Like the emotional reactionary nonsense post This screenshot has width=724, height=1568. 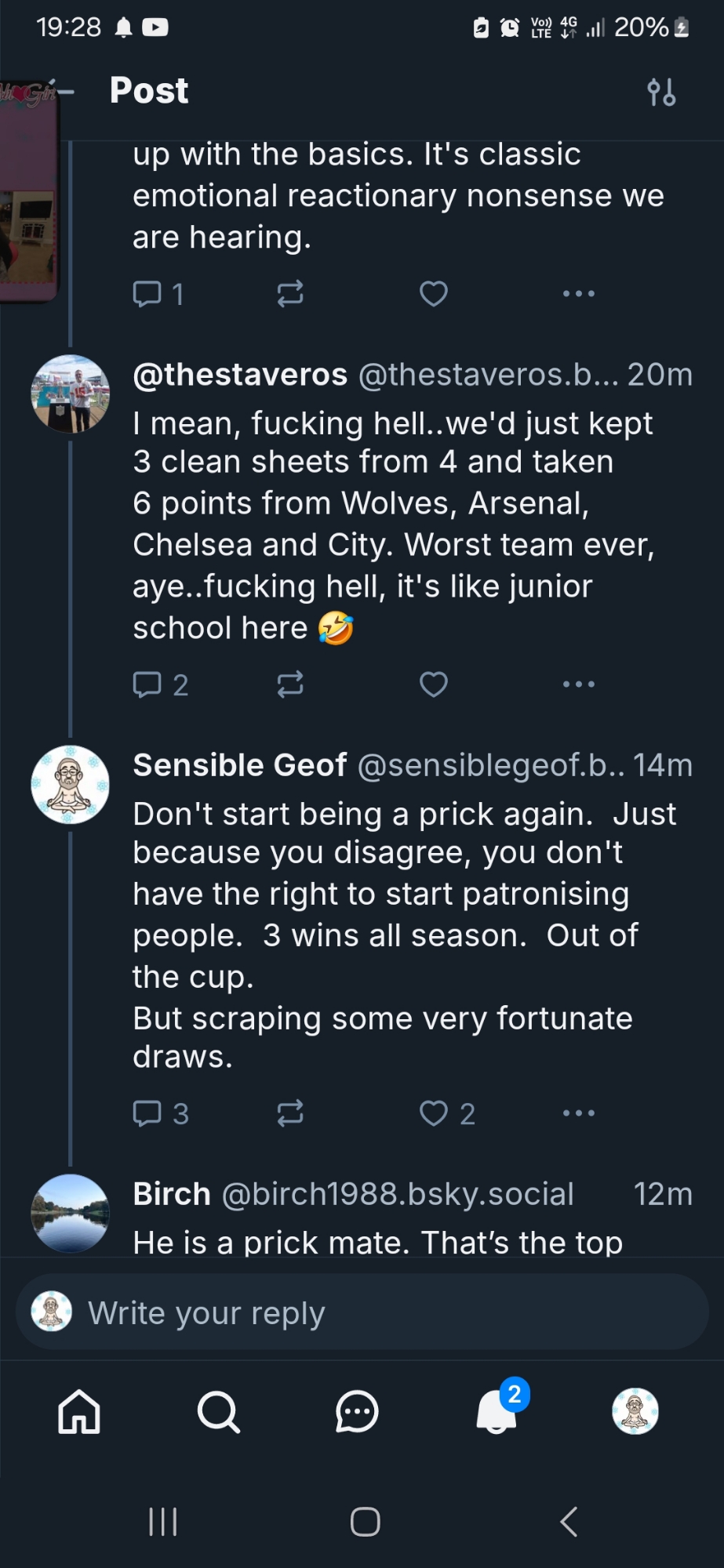pos(434,294)
